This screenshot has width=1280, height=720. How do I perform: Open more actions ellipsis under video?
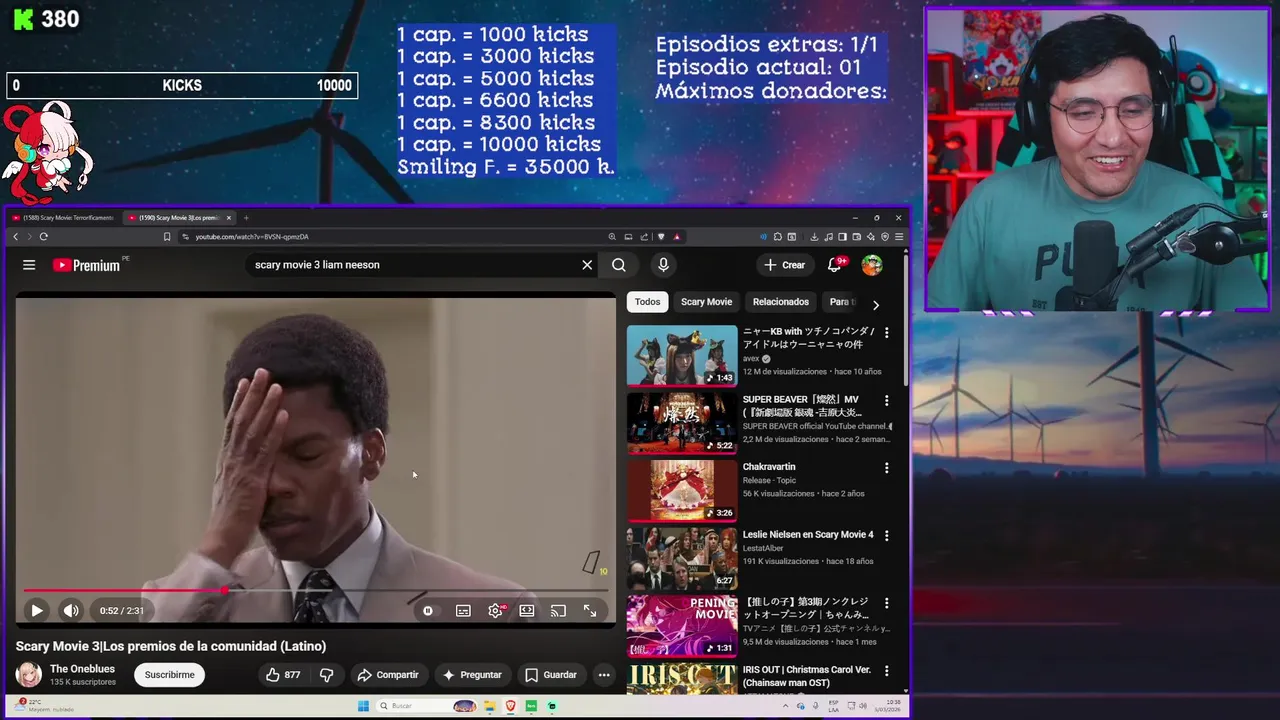point(604,675)
